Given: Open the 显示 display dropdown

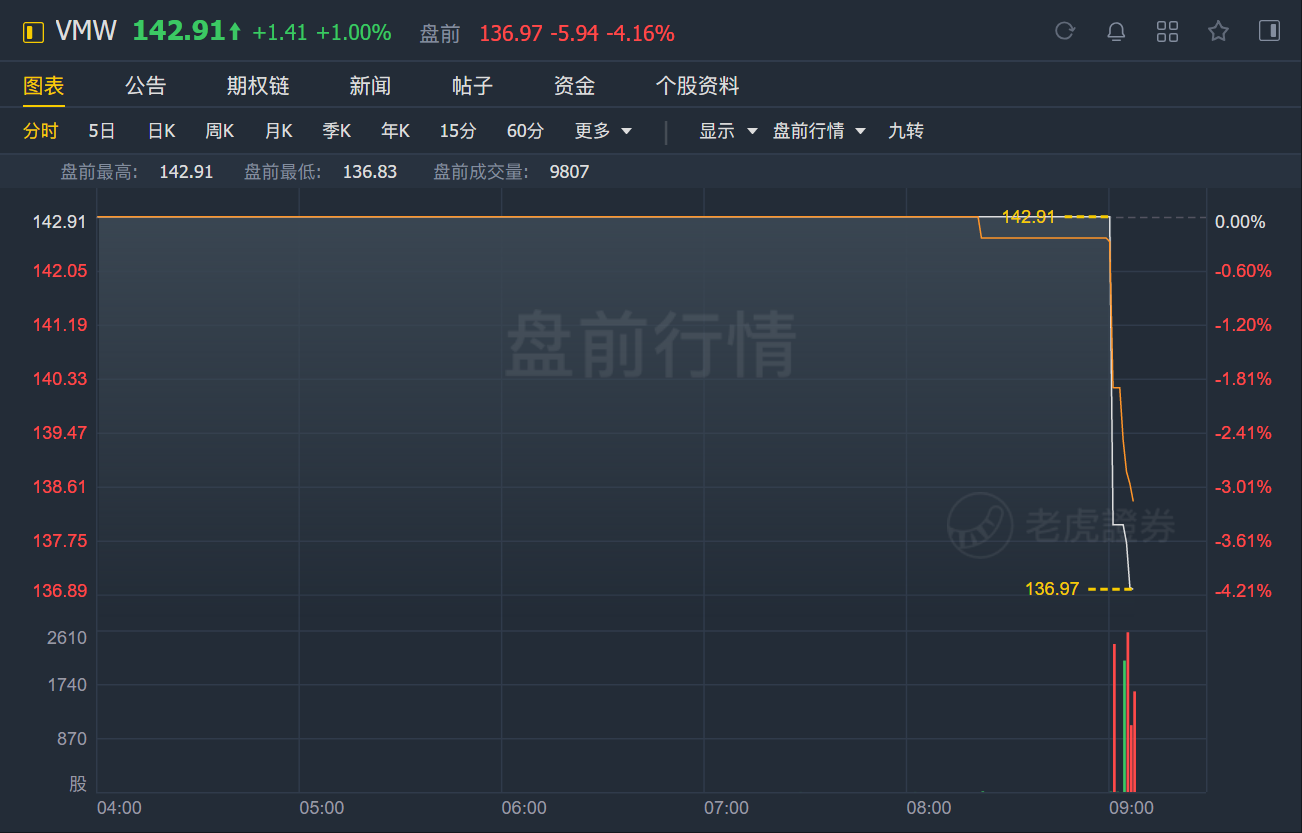Looking at the screenshot, I should point(728,131).
